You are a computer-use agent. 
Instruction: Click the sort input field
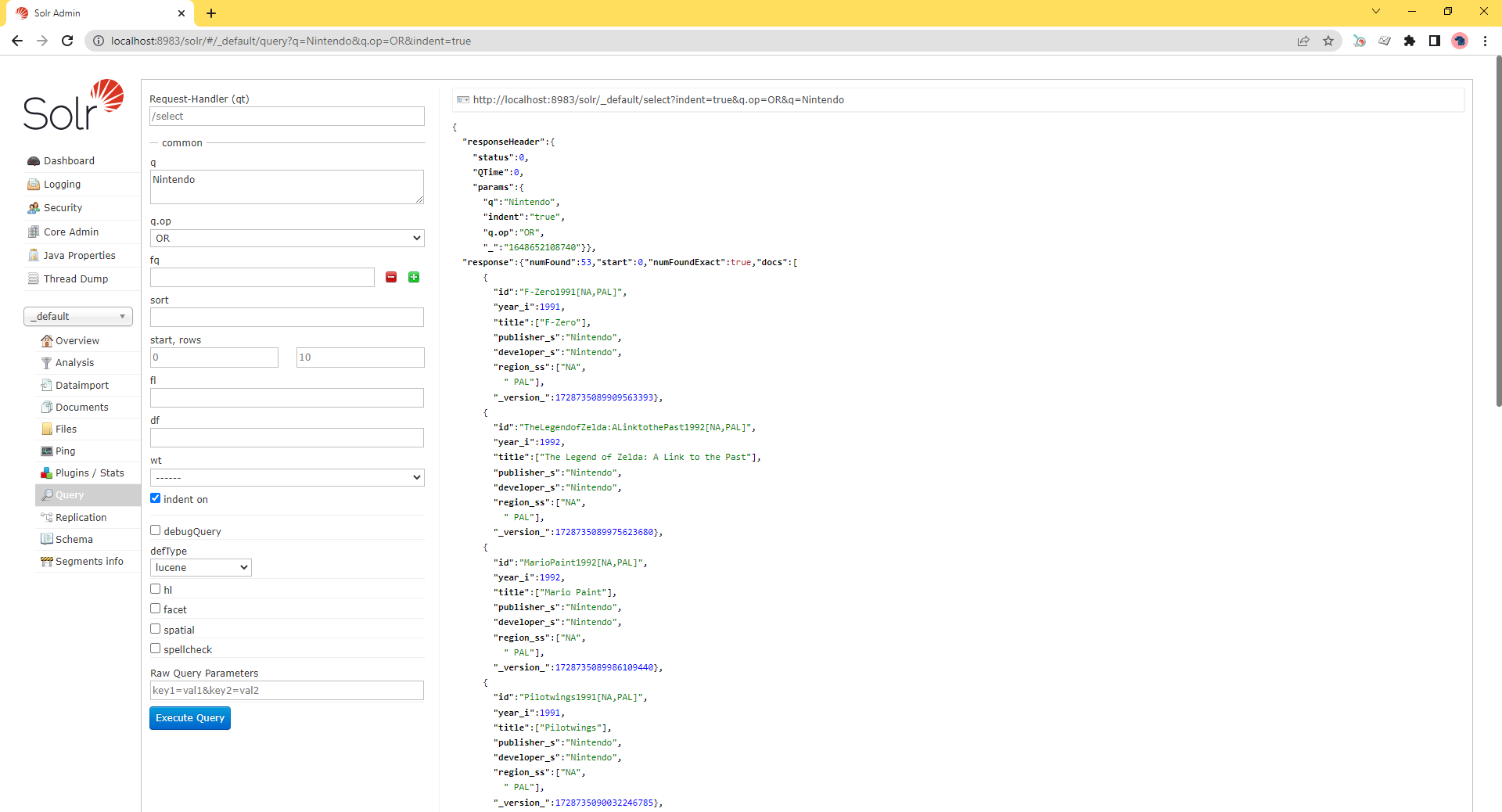coord(287,317)
